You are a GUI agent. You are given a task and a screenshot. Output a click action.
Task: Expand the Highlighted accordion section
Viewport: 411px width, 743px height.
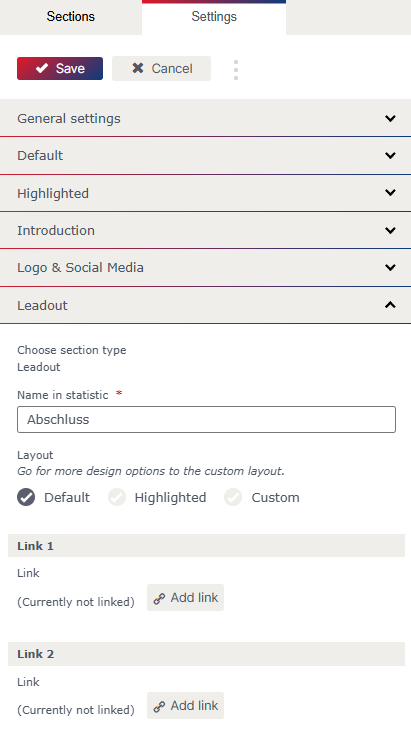coord(205,193)
